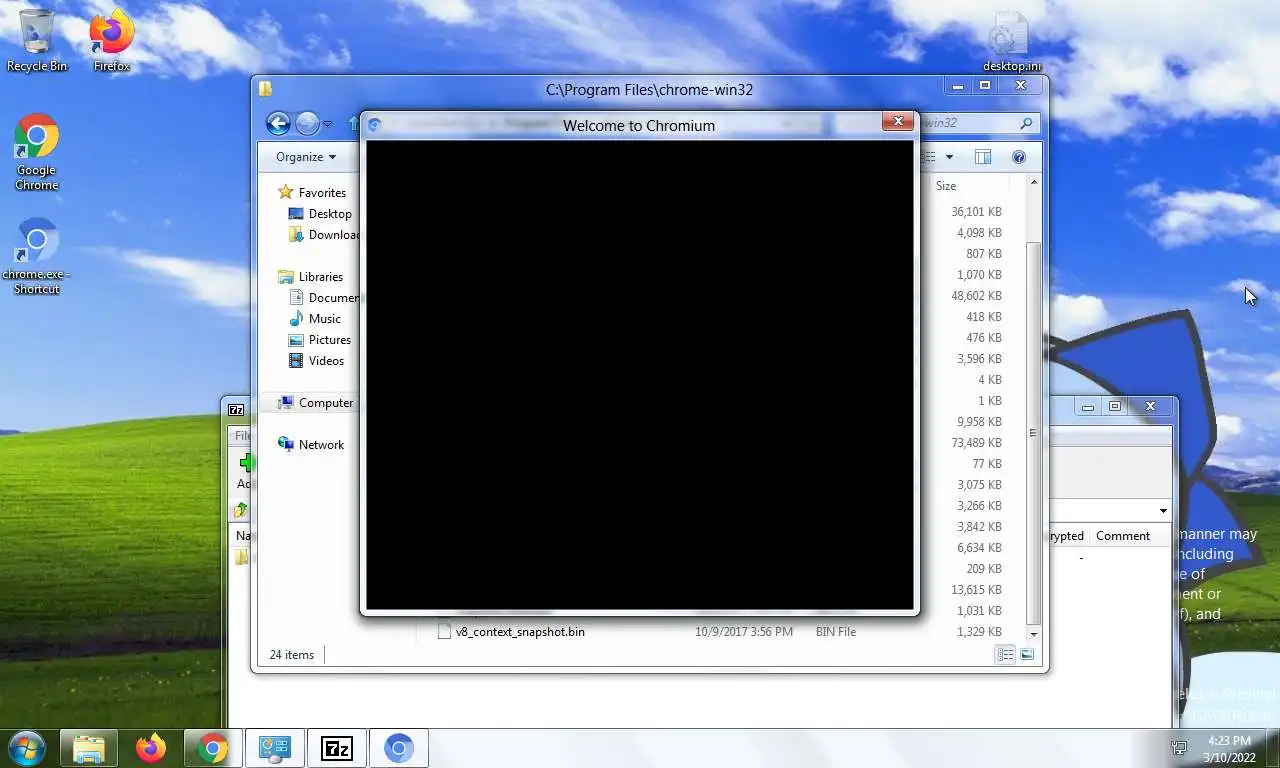This screenshot has height=768, width=1280.
Task: Minimize the 7-Zip window
Action: pos(1088,406)
